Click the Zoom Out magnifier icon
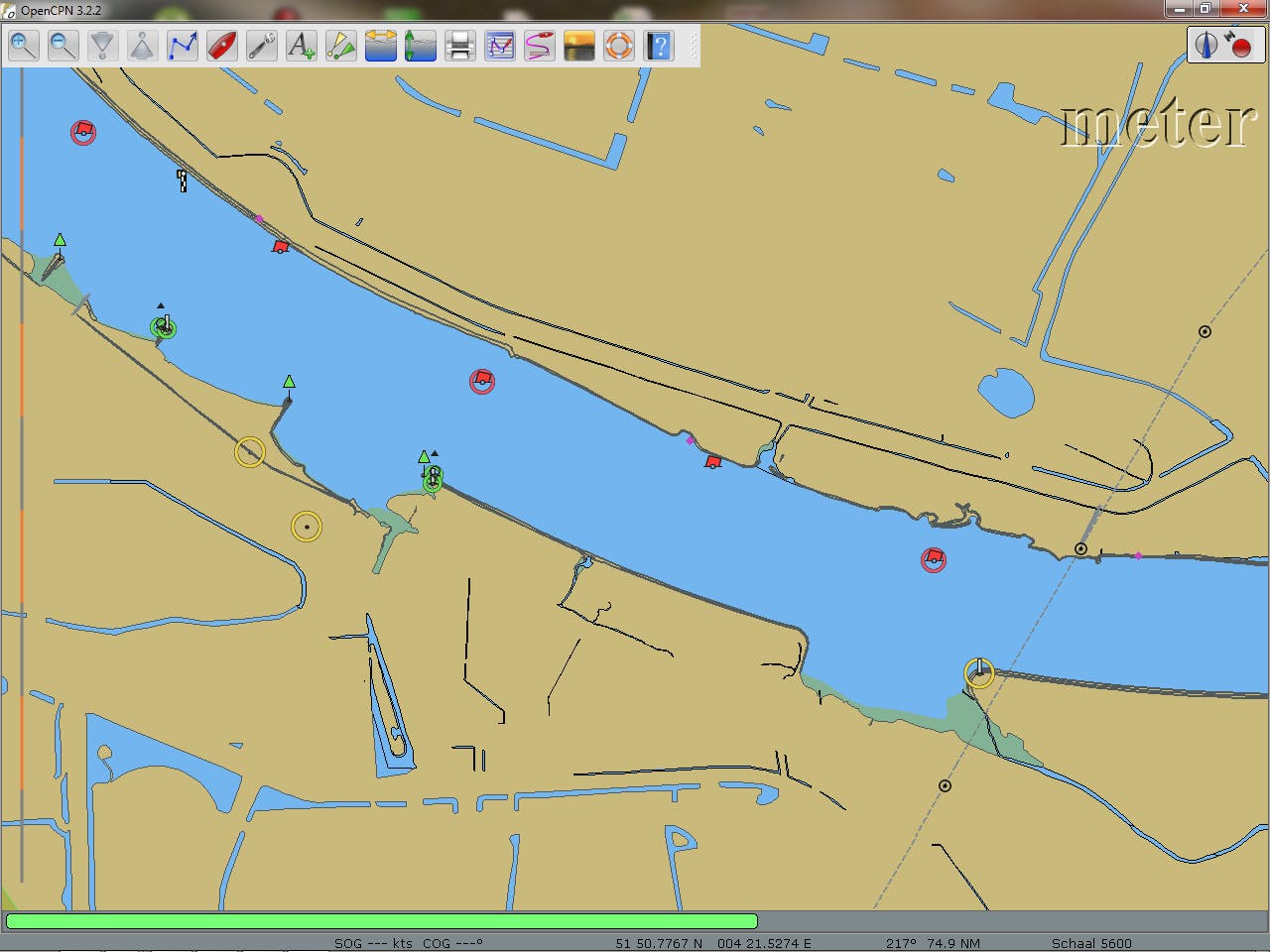This screenshot has width=1270, height=952. coord(63,46)
